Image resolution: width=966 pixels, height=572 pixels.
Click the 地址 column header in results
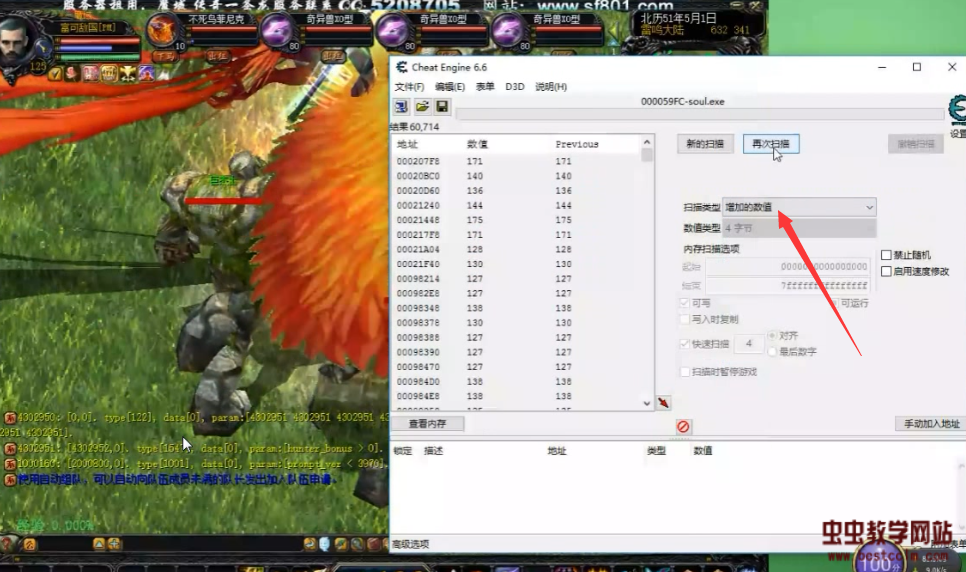point(407,144)
